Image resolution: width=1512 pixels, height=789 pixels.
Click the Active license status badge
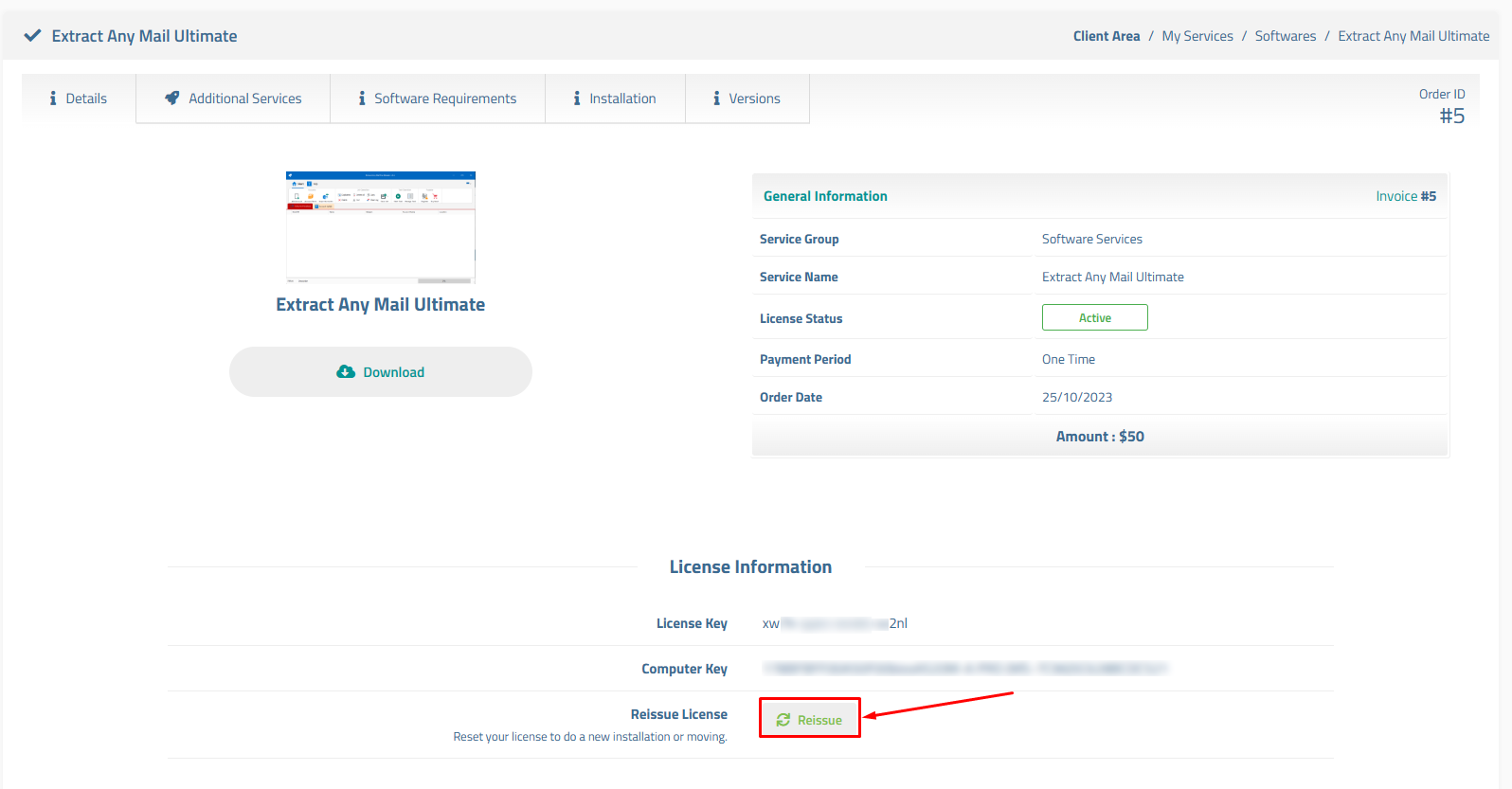tap(1095, 317)
